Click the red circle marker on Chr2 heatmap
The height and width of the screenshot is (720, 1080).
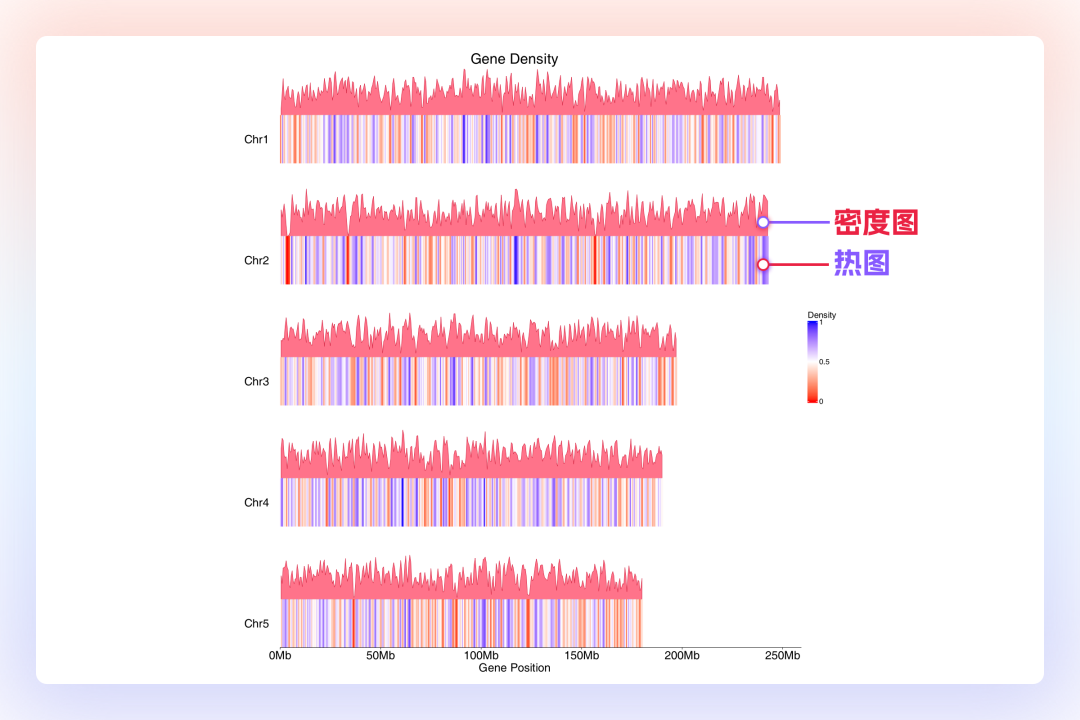pos(763,264)
